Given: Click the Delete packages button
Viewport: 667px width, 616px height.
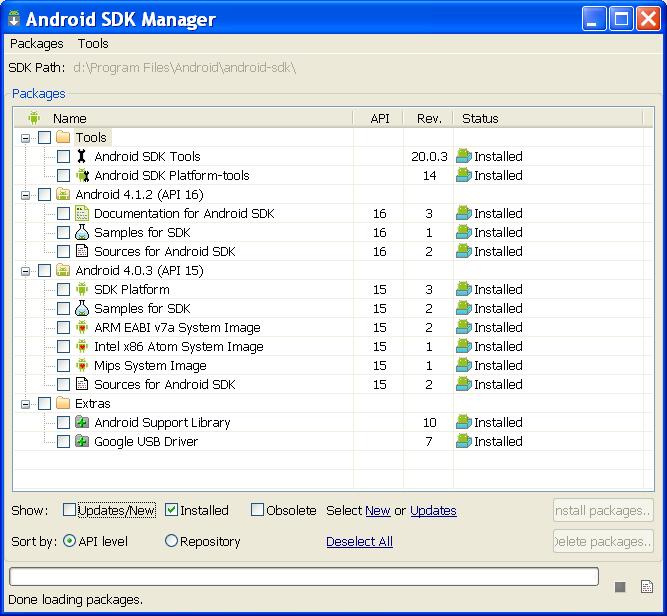Looking at the screenshot, I should [x=603, y=541].
